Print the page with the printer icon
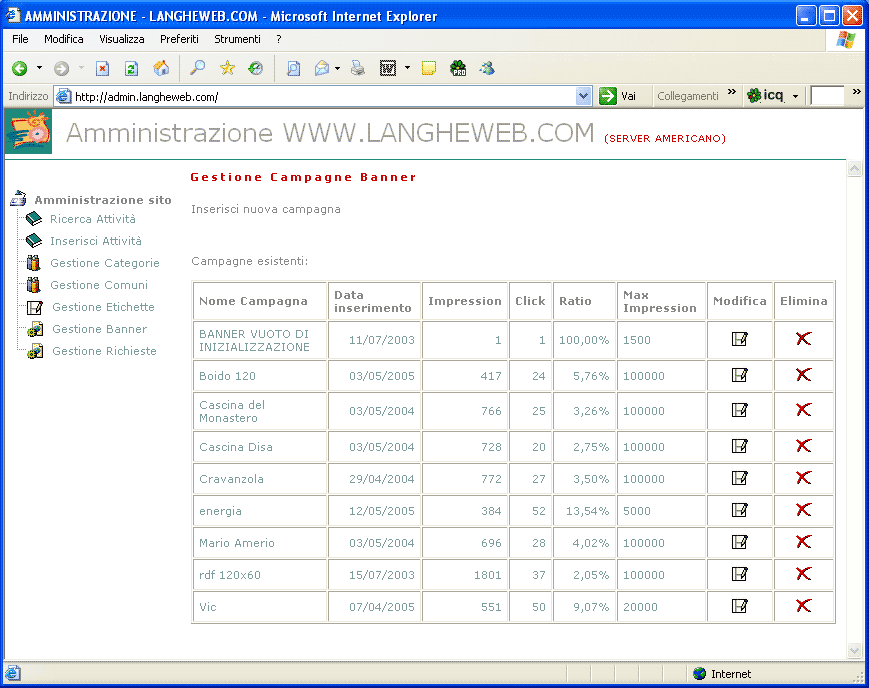The height and width of the screenshot is (688, 869). (358, 69)
